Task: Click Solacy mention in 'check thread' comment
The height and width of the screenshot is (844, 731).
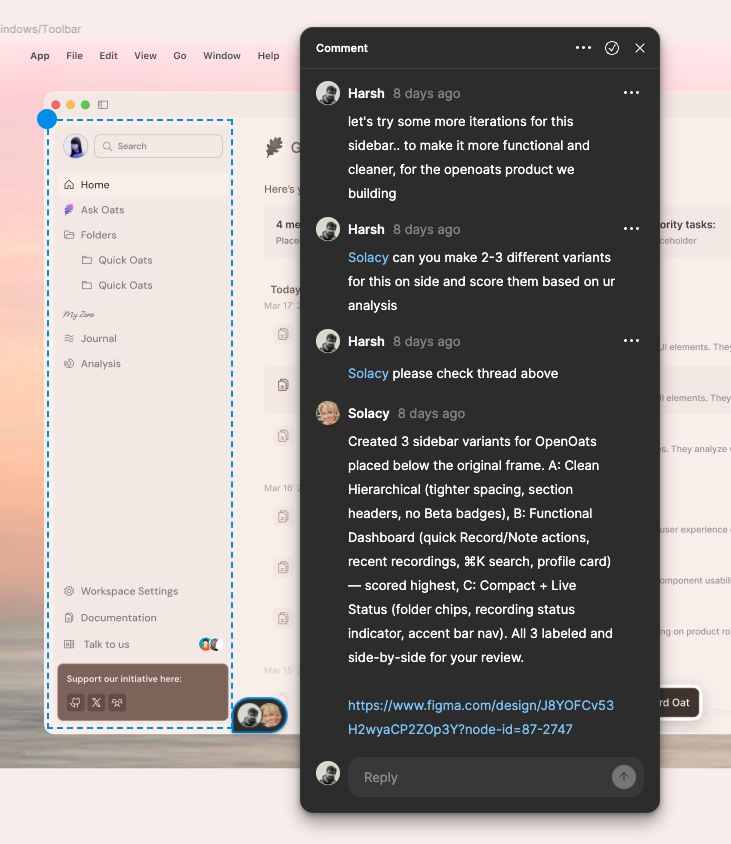Action: pyautogui.click(x=368, y=374)
